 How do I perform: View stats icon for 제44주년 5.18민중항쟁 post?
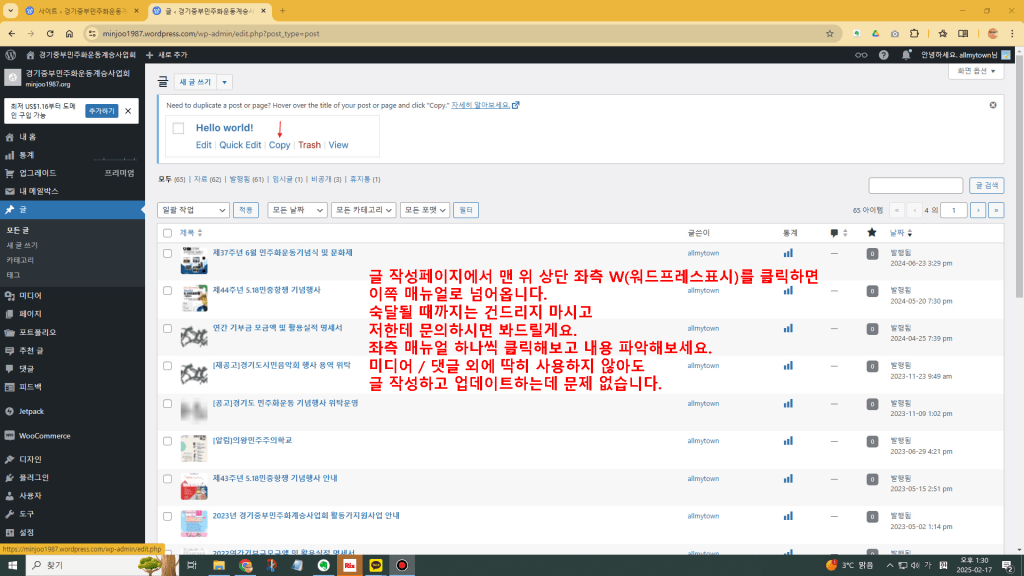[x=788, y=290]
